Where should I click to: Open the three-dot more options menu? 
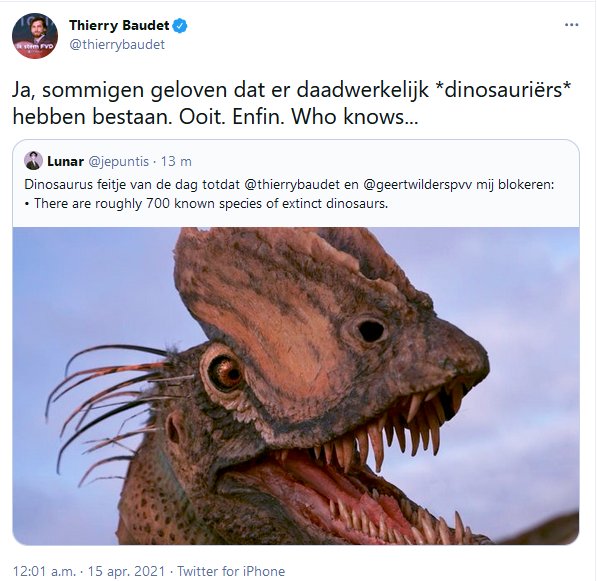tap(571, 25)
